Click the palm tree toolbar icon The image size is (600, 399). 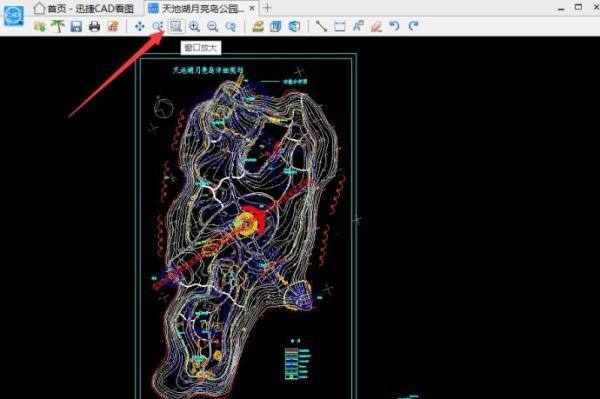tap(58, 26)
